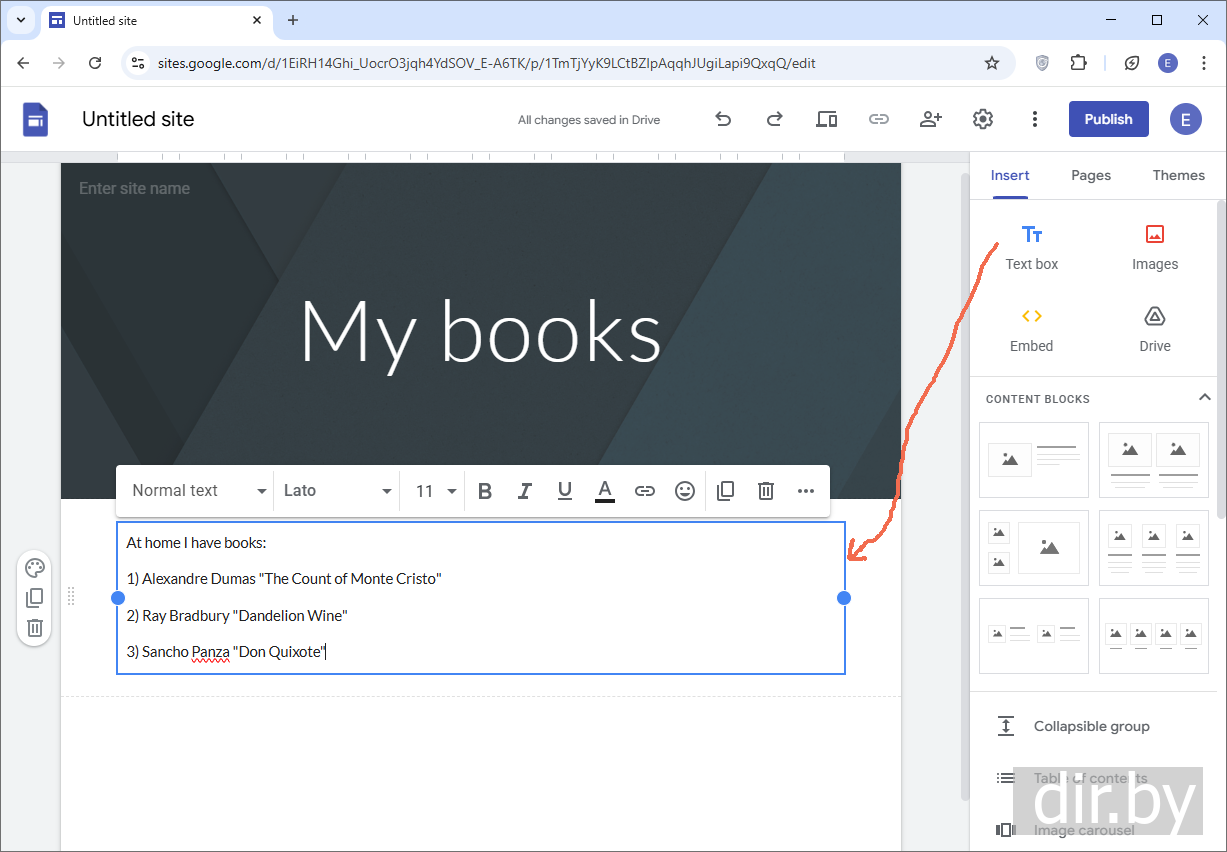The height and width of the screenshot is (852, 1227).
Task: Click the Undo arrow in header
Action: pos(723,120)
